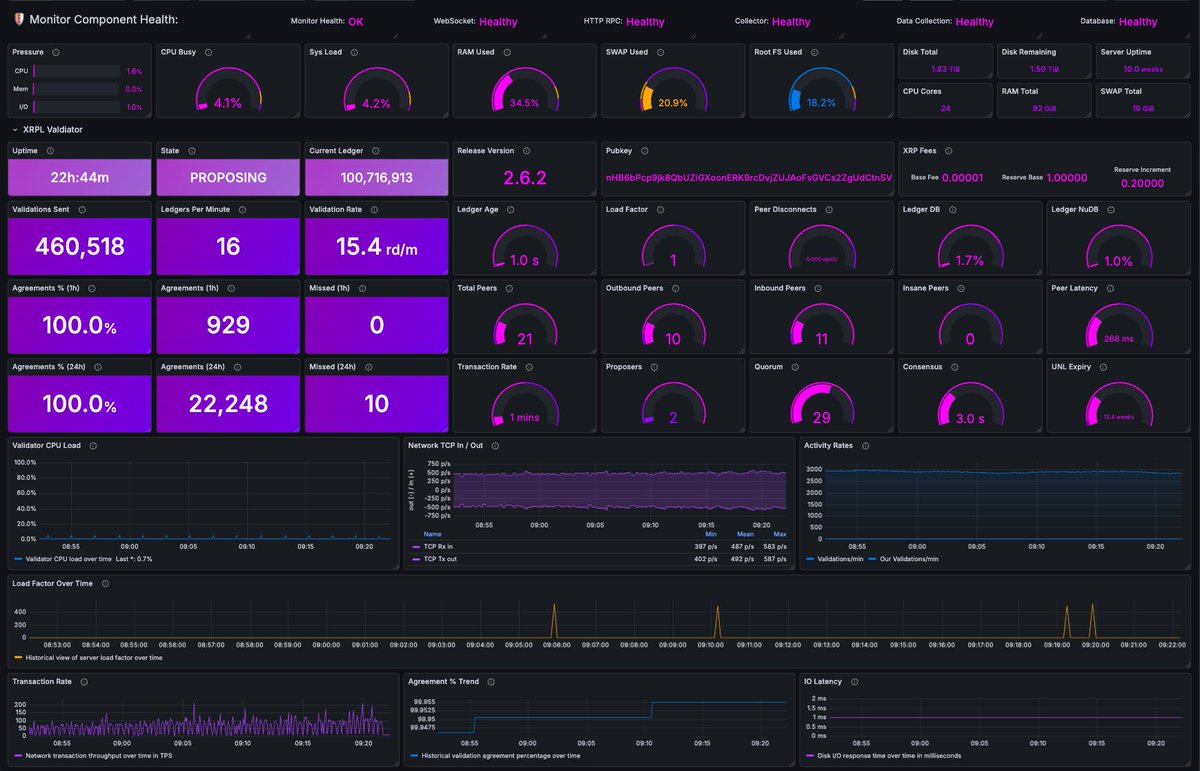Click the info icon beside Validations Sent
The width and height of the screenshot is (1200, 771).
pyautogui.click(x=81, y=209)
